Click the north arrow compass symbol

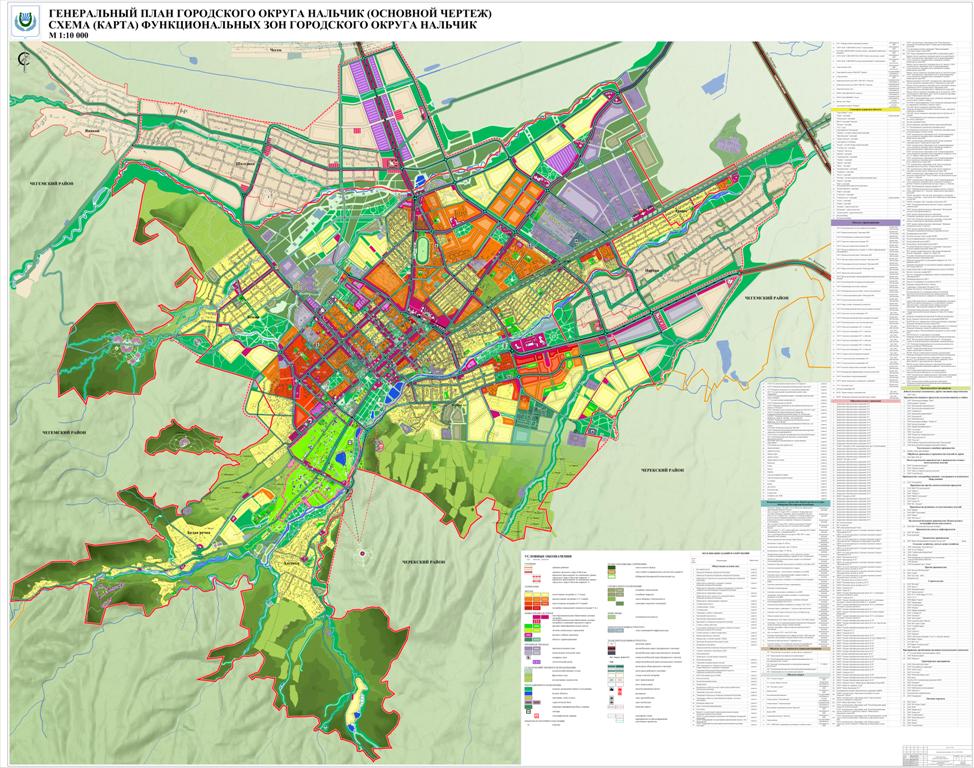[24, 61]
